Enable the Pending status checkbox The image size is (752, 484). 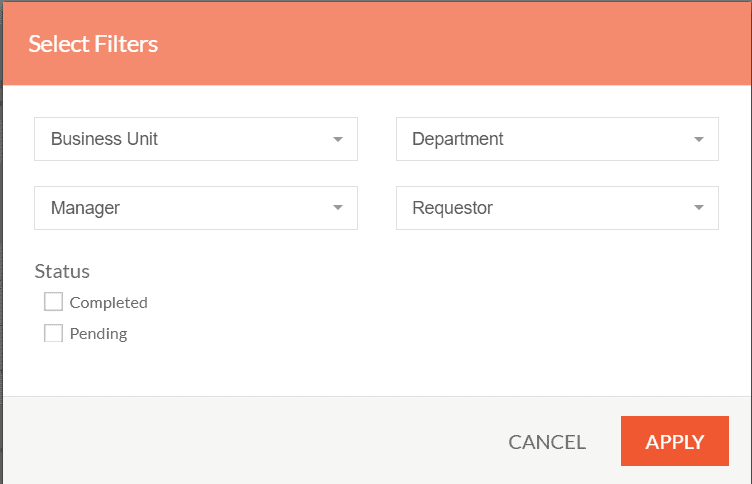53,333
